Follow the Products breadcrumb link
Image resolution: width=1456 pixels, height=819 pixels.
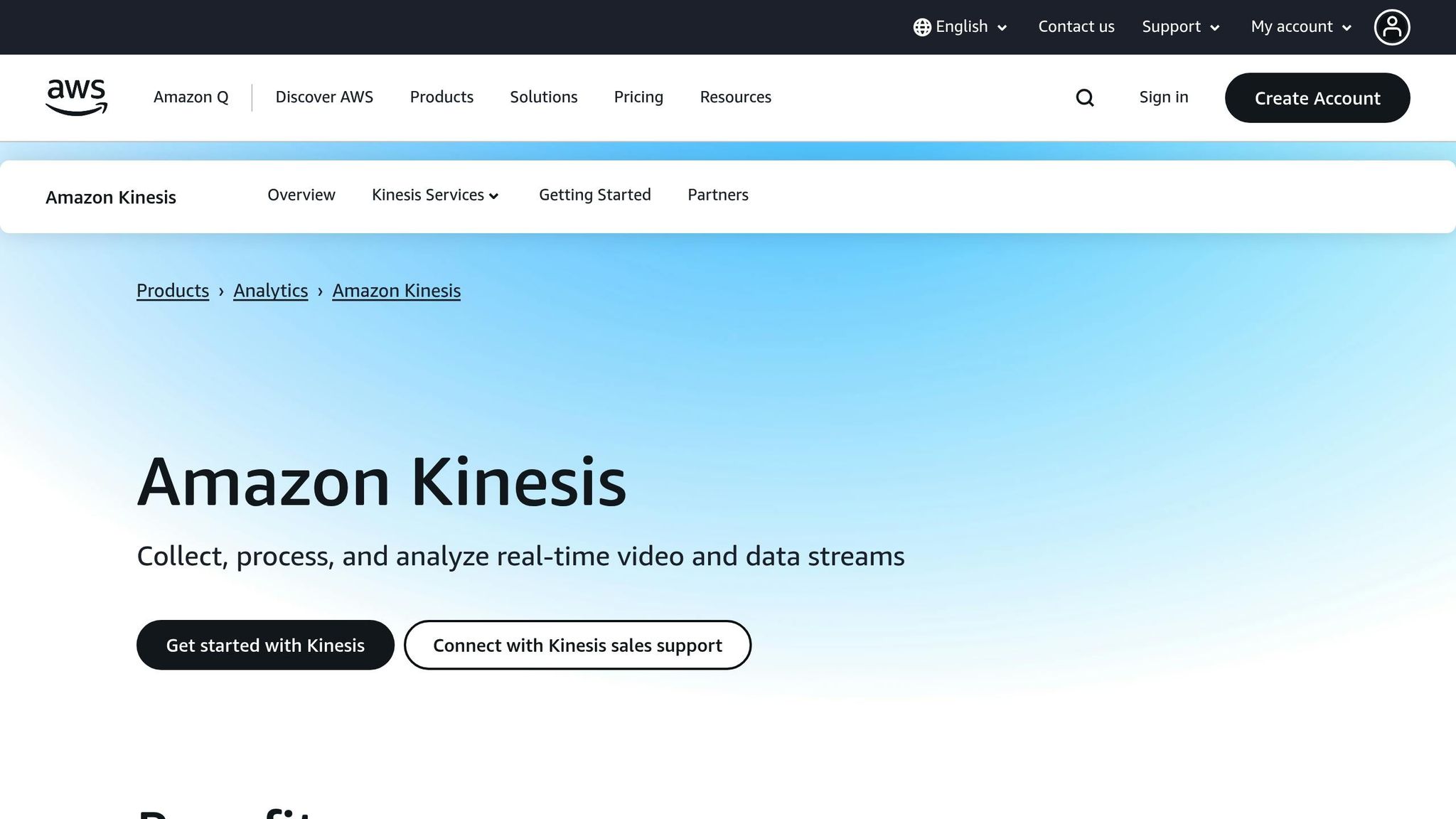173,291
